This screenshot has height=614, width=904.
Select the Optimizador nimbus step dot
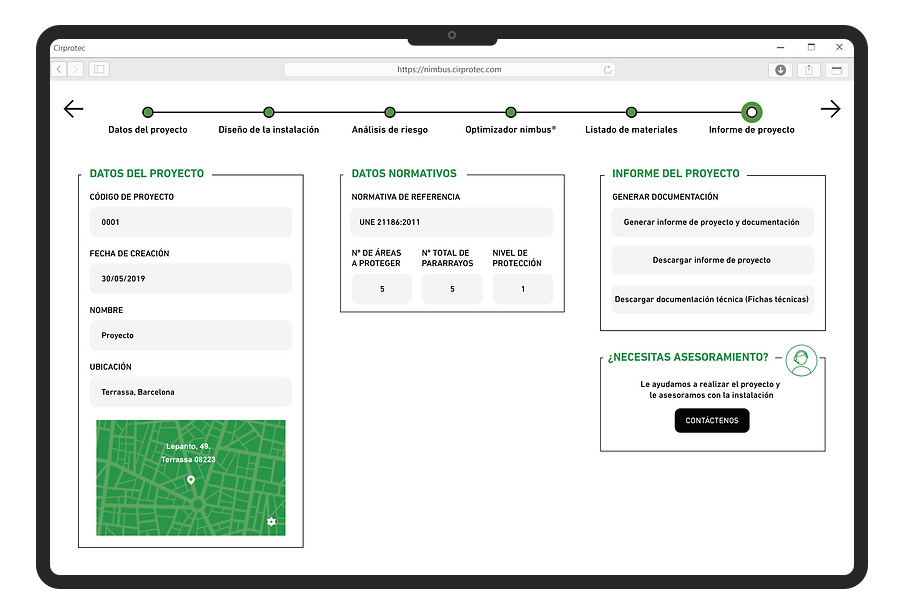[510, 113]
